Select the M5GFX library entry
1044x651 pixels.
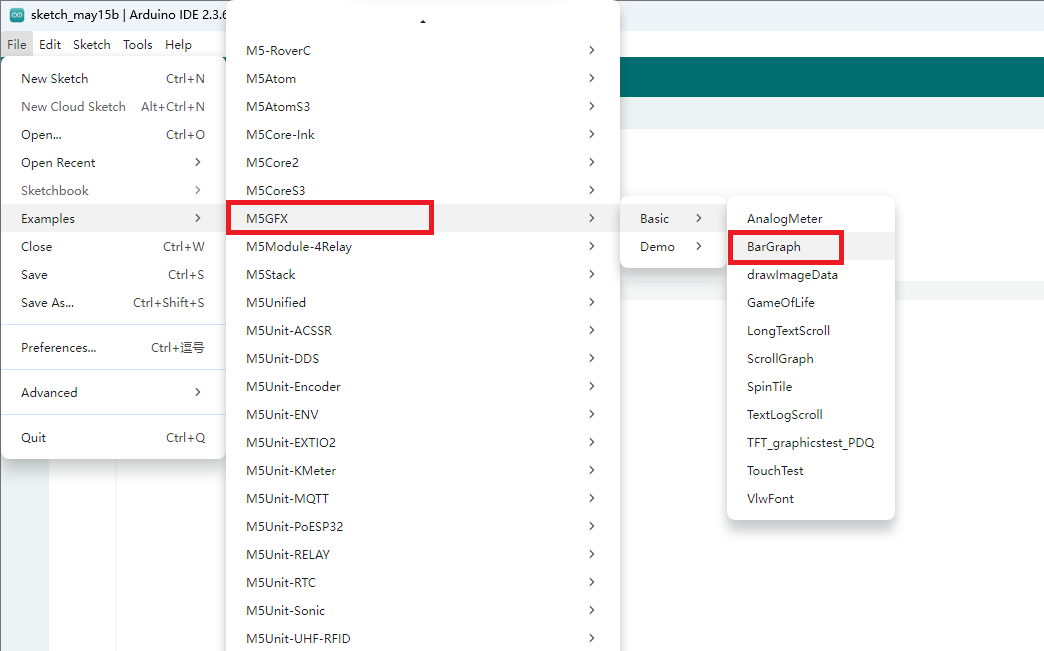click(x=423, y=218)
